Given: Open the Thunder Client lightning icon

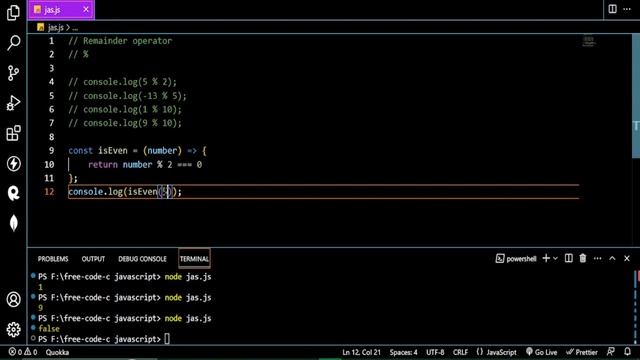Looking at the screenshot, I should 13,163.
